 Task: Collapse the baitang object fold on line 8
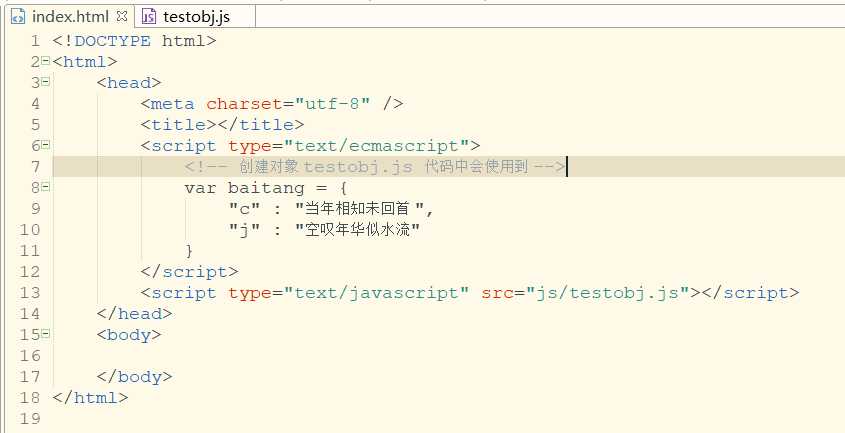[x=46, y=187]
